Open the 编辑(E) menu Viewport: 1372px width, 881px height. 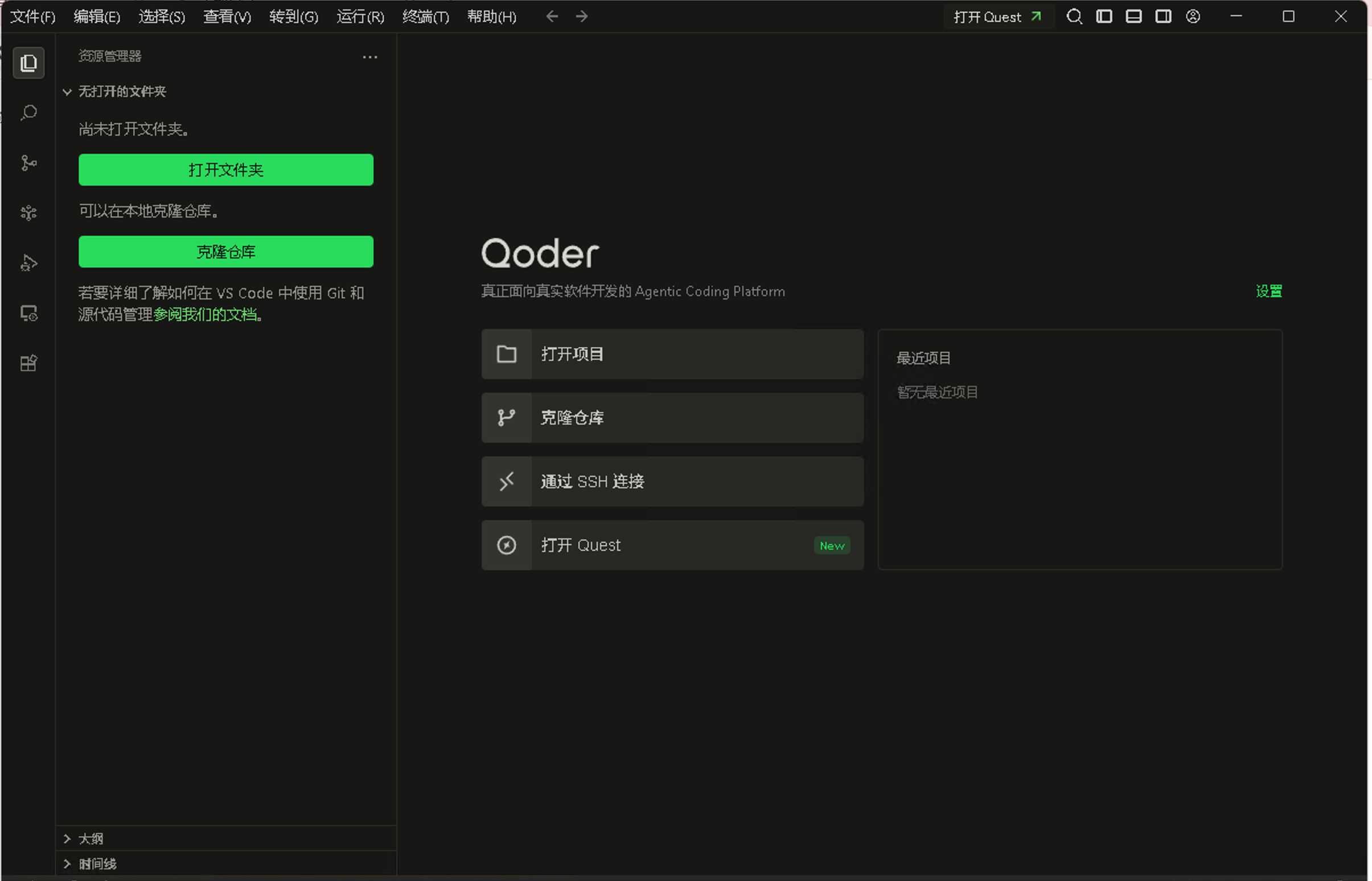tap(97, 17)
